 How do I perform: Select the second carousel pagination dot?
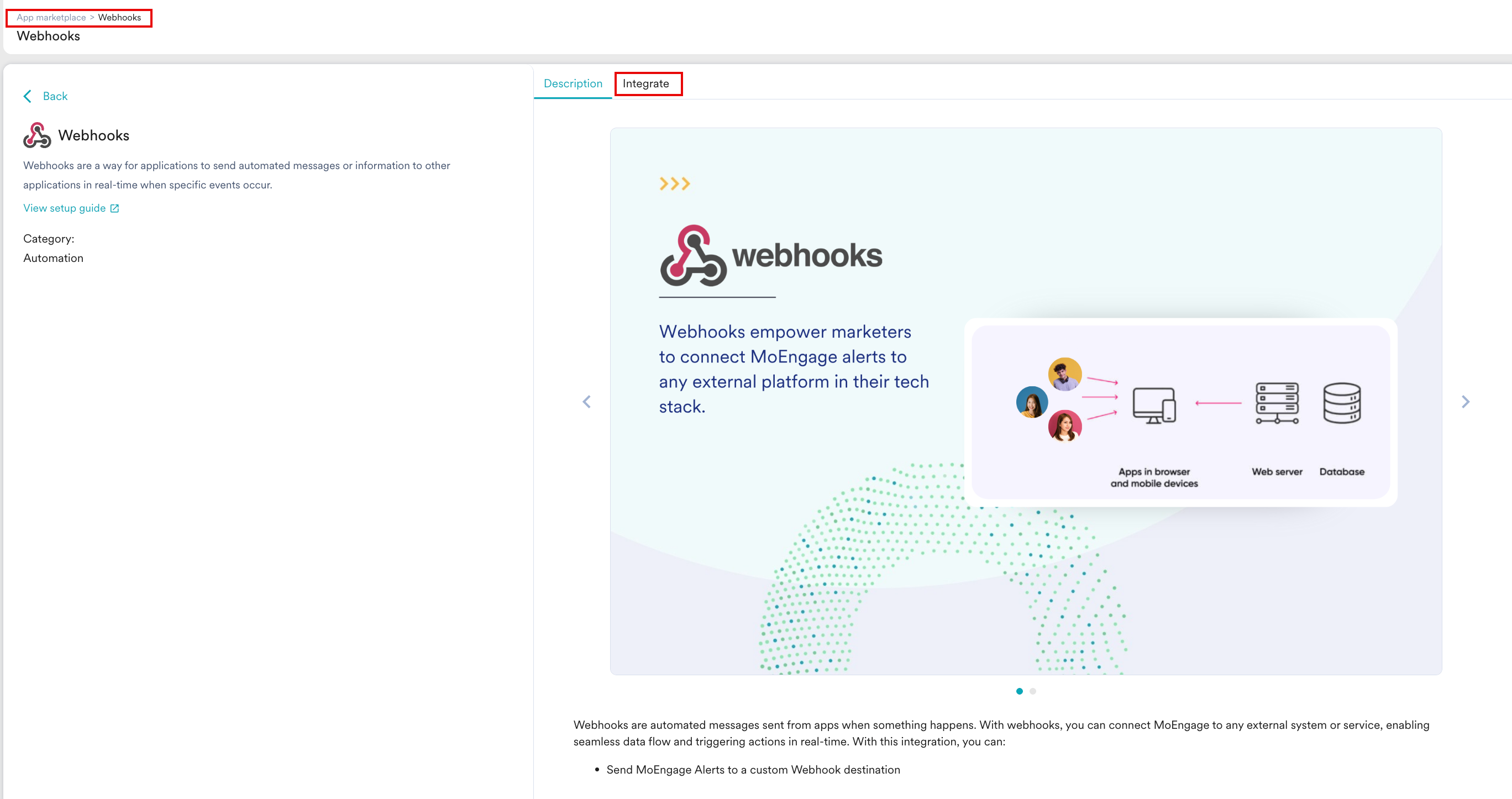(x=1032, y=691)
